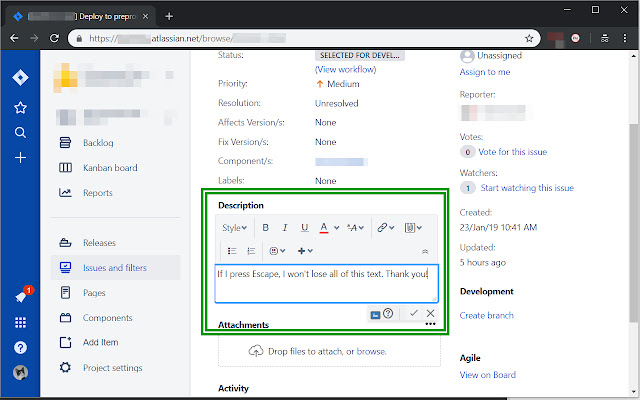Collapse the editor toolbar chevron
This screenshot has width=640, height=400.
425,251
